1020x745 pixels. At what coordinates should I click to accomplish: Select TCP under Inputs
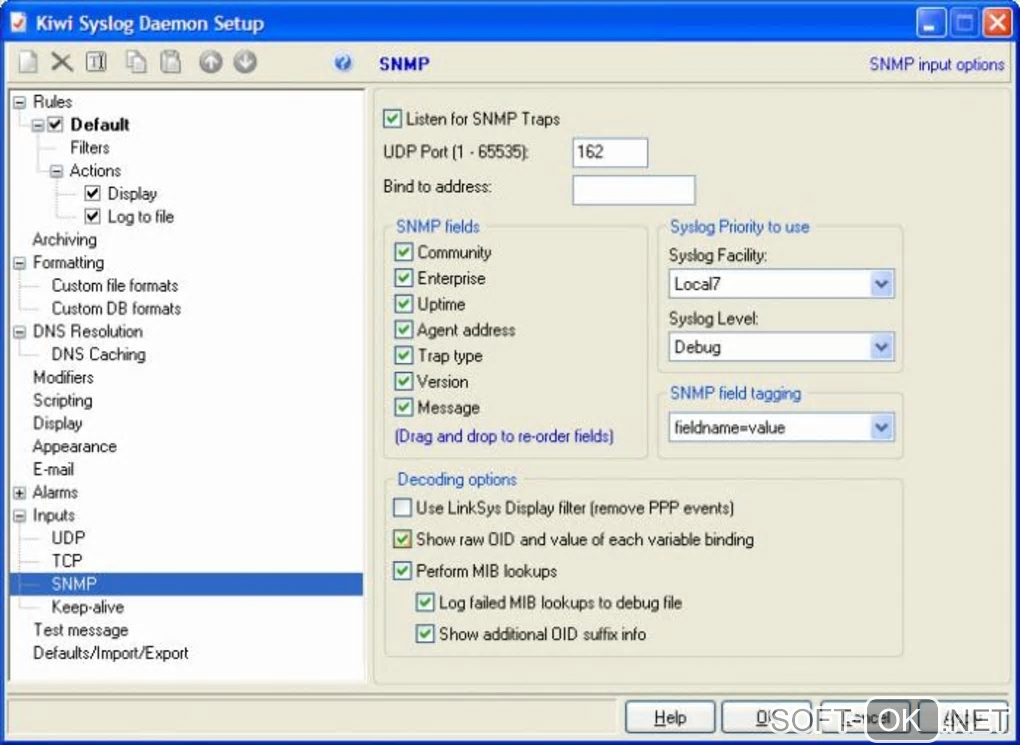(66, 561)
